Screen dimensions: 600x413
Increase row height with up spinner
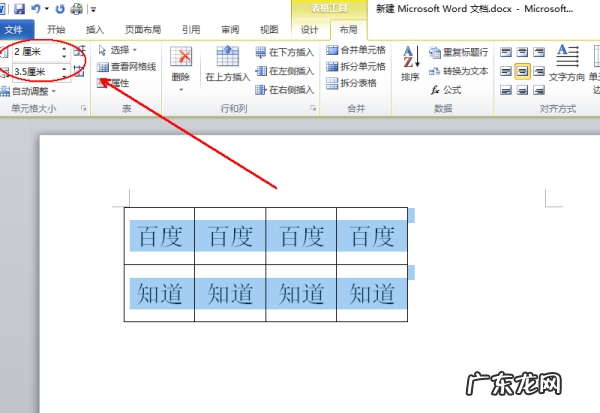coord(64,48)
